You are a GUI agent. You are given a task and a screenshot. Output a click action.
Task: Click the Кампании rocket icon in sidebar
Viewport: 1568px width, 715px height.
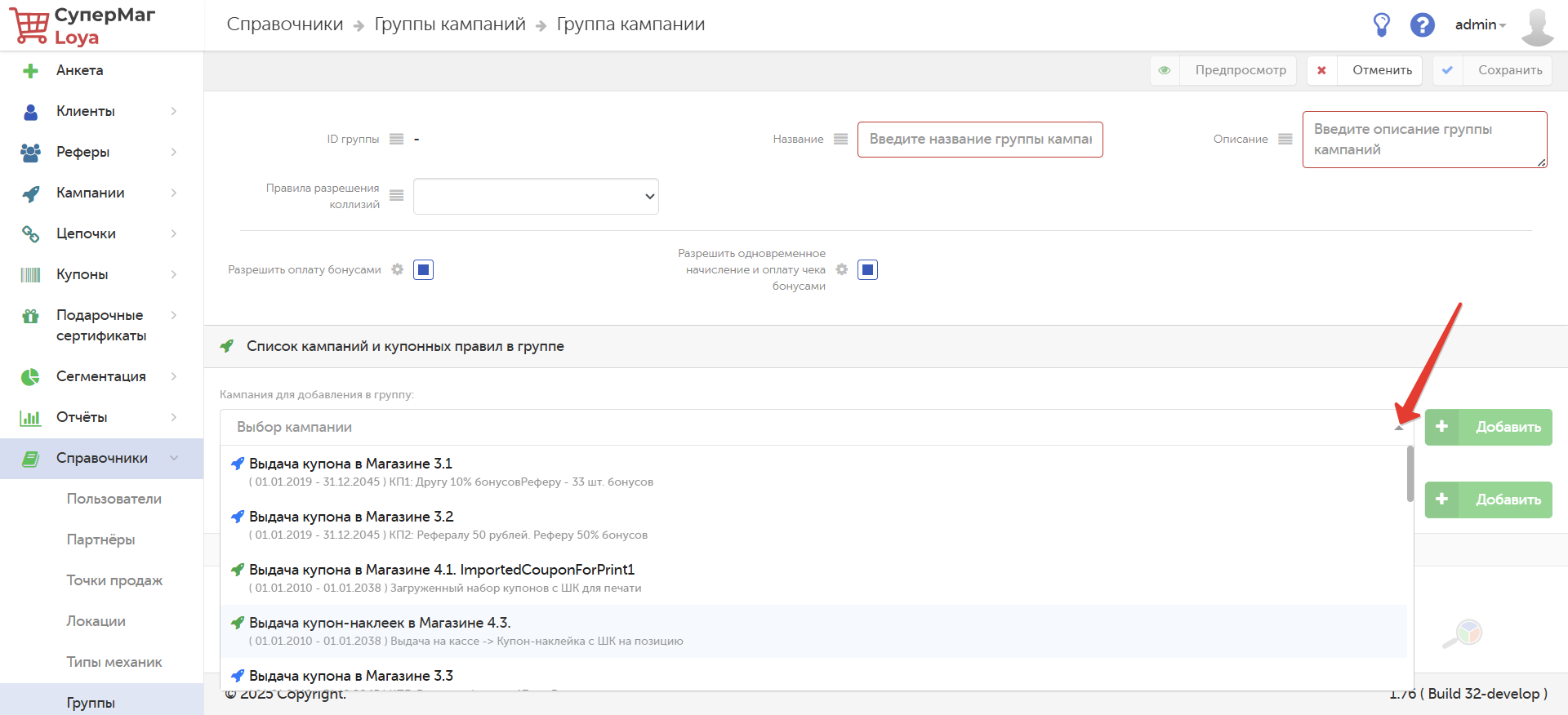[x=30, y=193]
